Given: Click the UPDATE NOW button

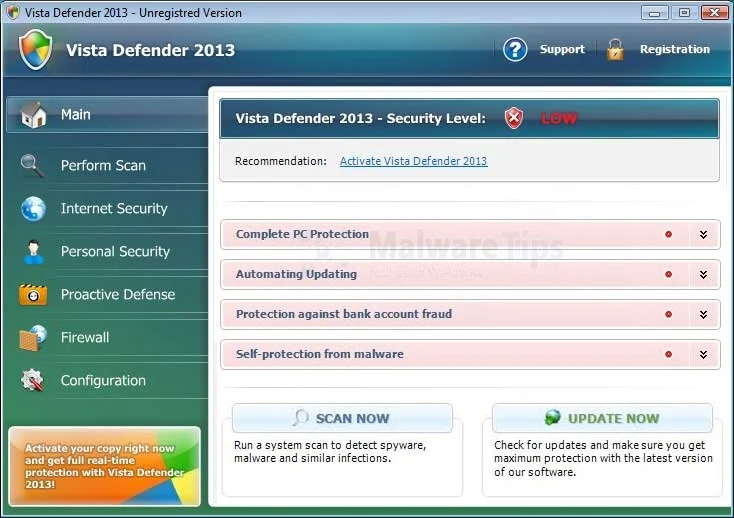Looking at the screenshot, I should [x=602, y=418].
